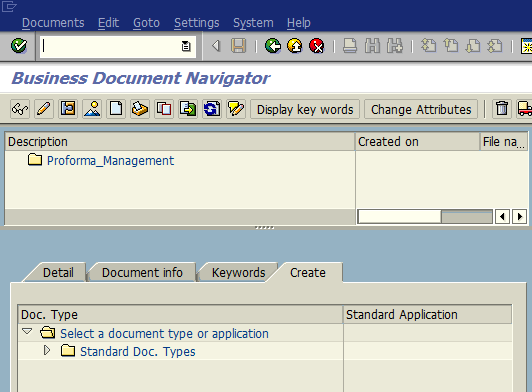
Task: Open the Goto menu
Action: click(x=146, y=23)
